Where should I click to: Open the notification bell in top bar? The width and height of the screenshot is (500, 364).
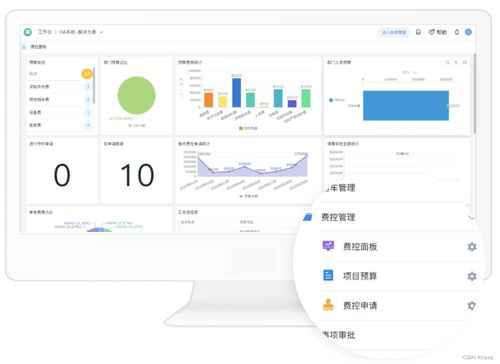coord(457,32)
